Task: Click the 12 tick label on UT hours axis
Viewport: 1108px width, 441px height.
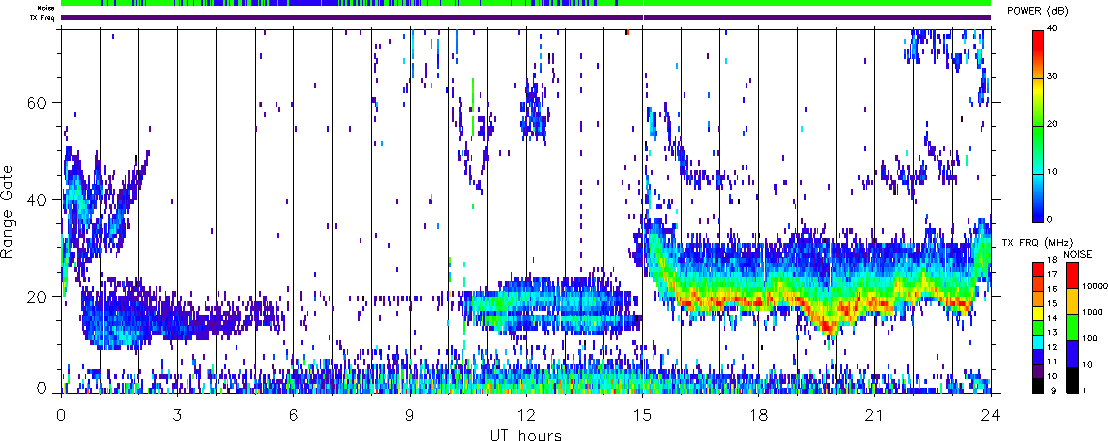Action: coord(526,413)
